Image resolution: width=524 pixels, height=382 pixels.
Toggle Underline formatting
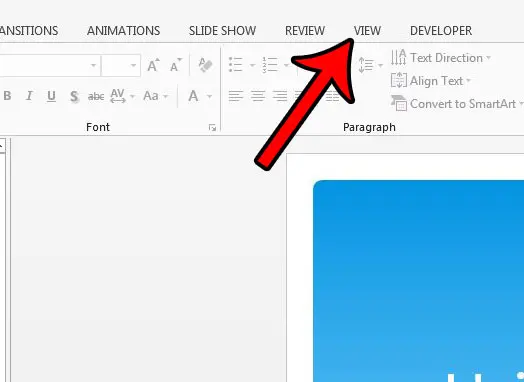pos(51,96)
